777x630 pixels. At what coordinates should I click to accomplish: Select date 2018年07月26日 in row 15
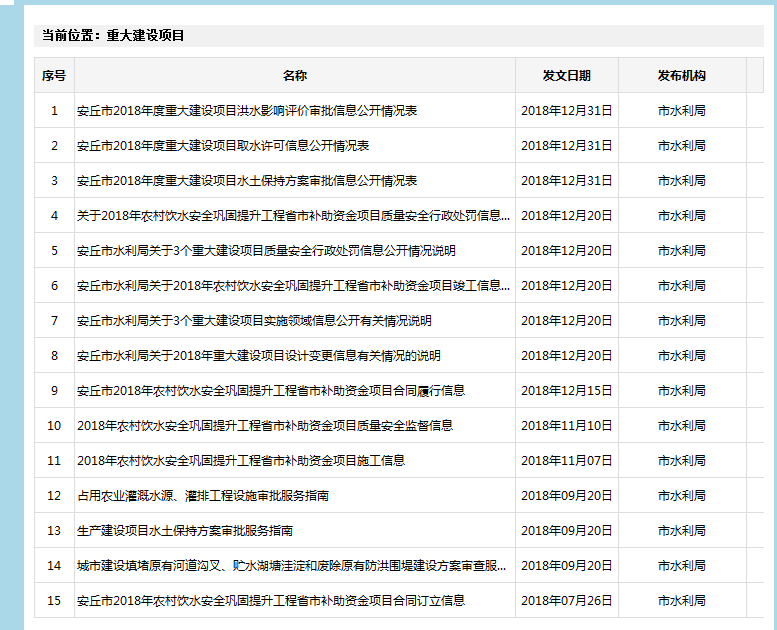(x=567, y=601)
